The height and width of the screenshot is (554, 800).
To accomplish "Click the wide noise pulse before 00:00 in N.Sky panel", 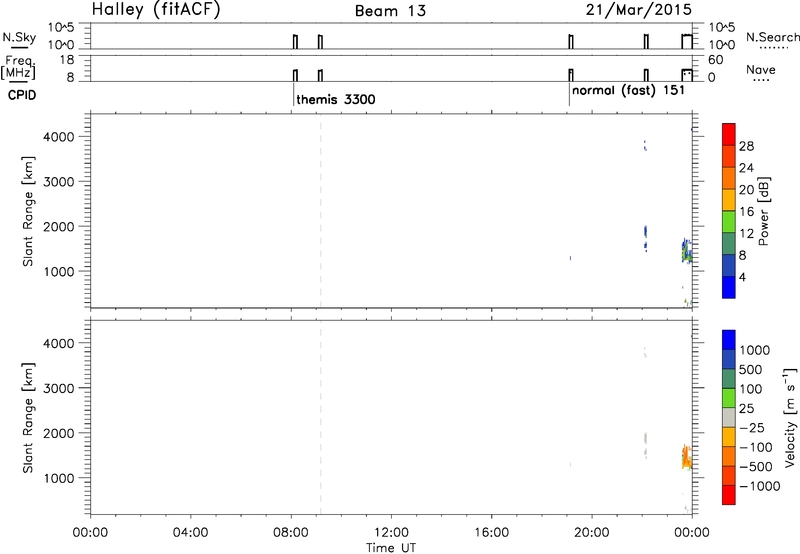I will click(x=687, y=42).
